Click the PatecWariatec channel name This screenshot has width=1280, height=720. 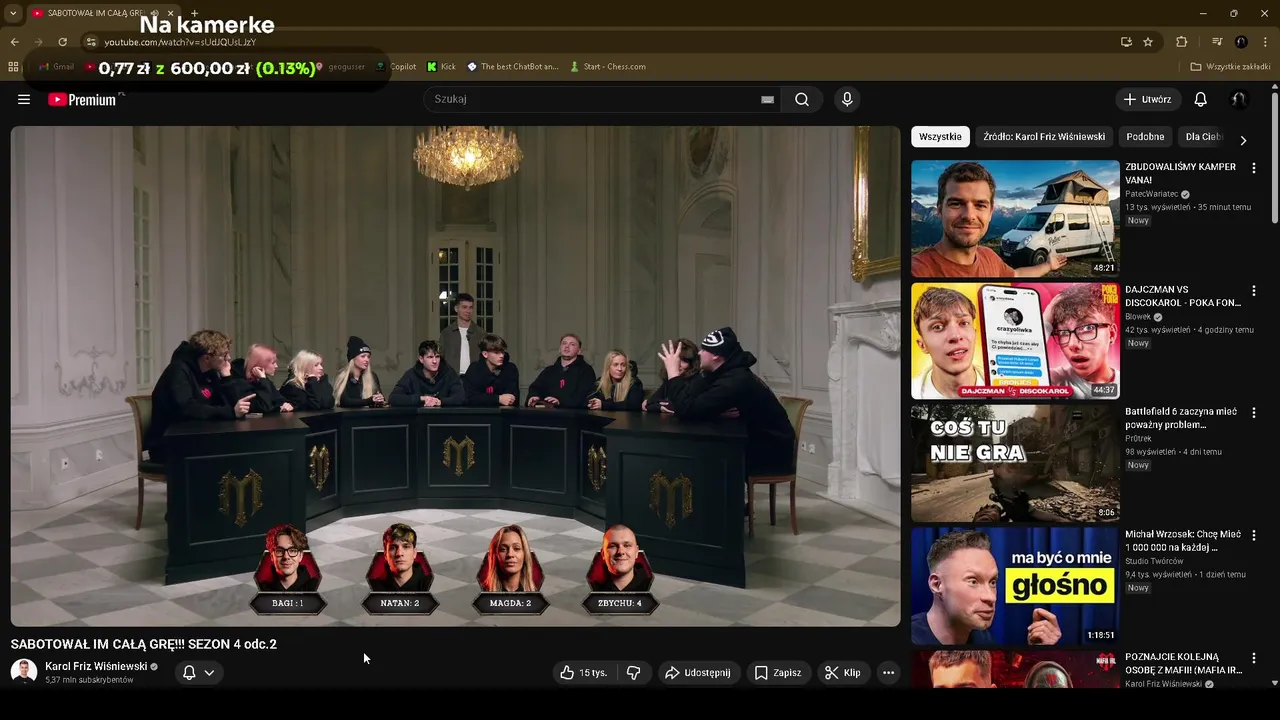1152,194
